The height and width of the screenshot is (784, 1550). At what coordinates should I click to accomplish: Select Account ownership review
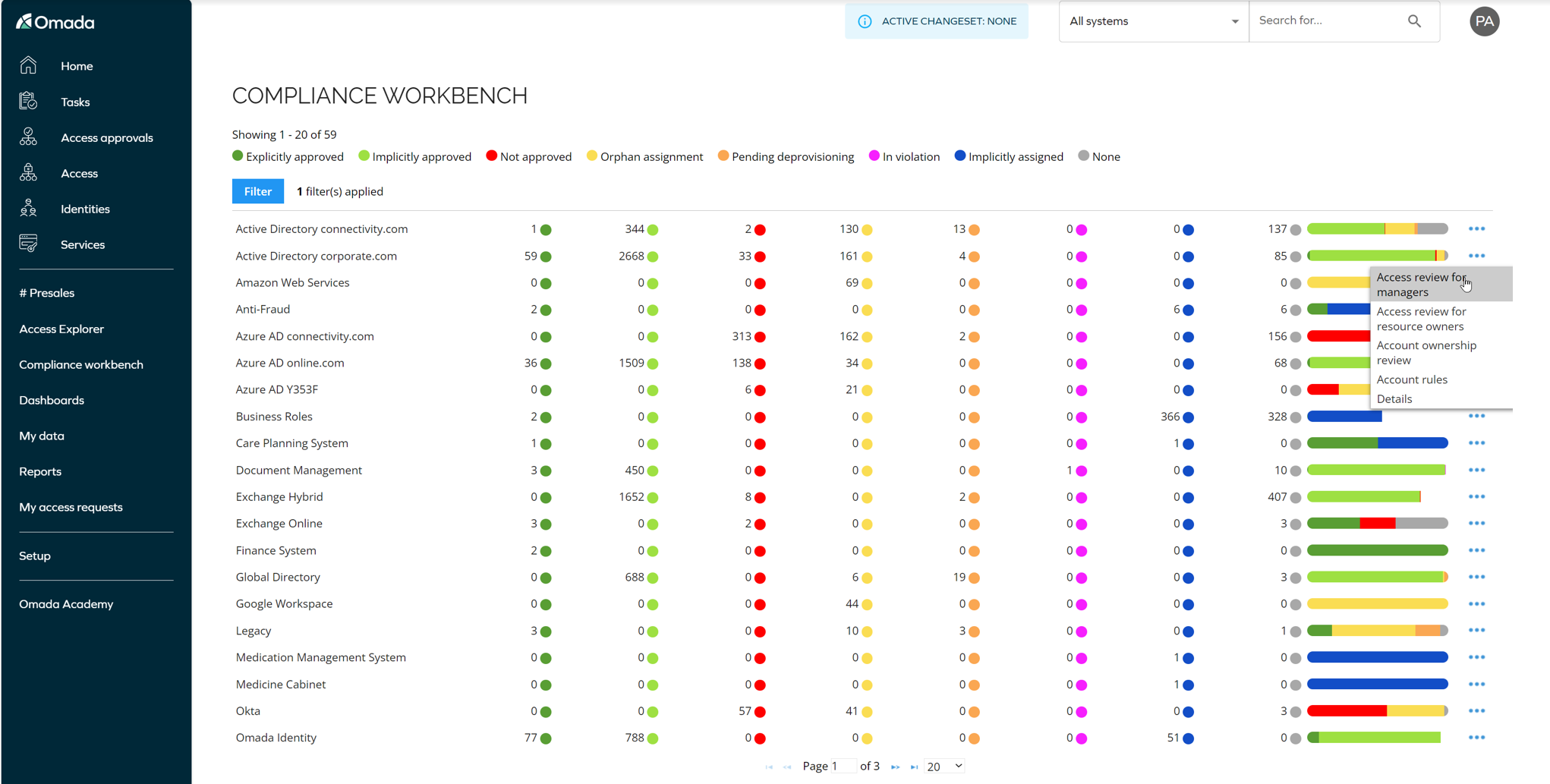1440,353
